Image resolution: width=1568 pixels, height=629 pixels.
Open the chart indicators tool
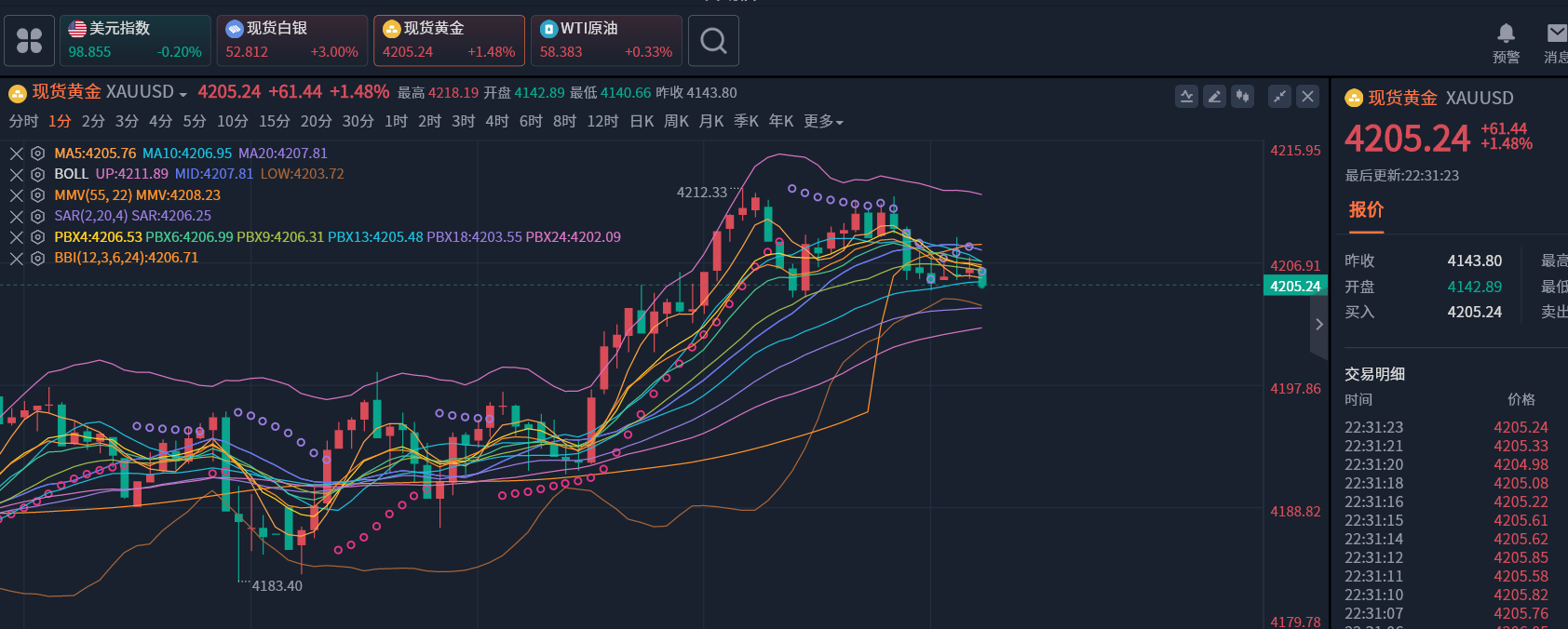[1186, 97]
